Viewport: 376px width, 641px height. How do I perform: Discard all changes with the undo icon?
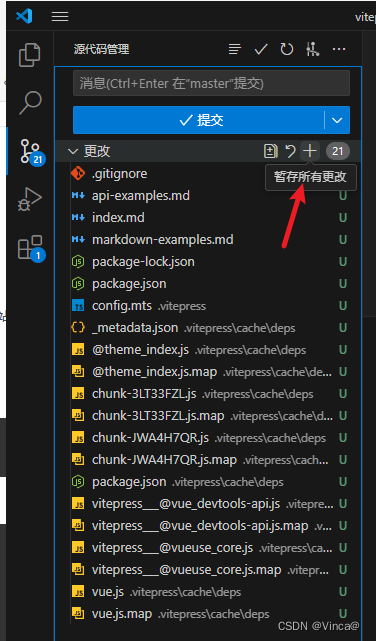coord(290,151)
